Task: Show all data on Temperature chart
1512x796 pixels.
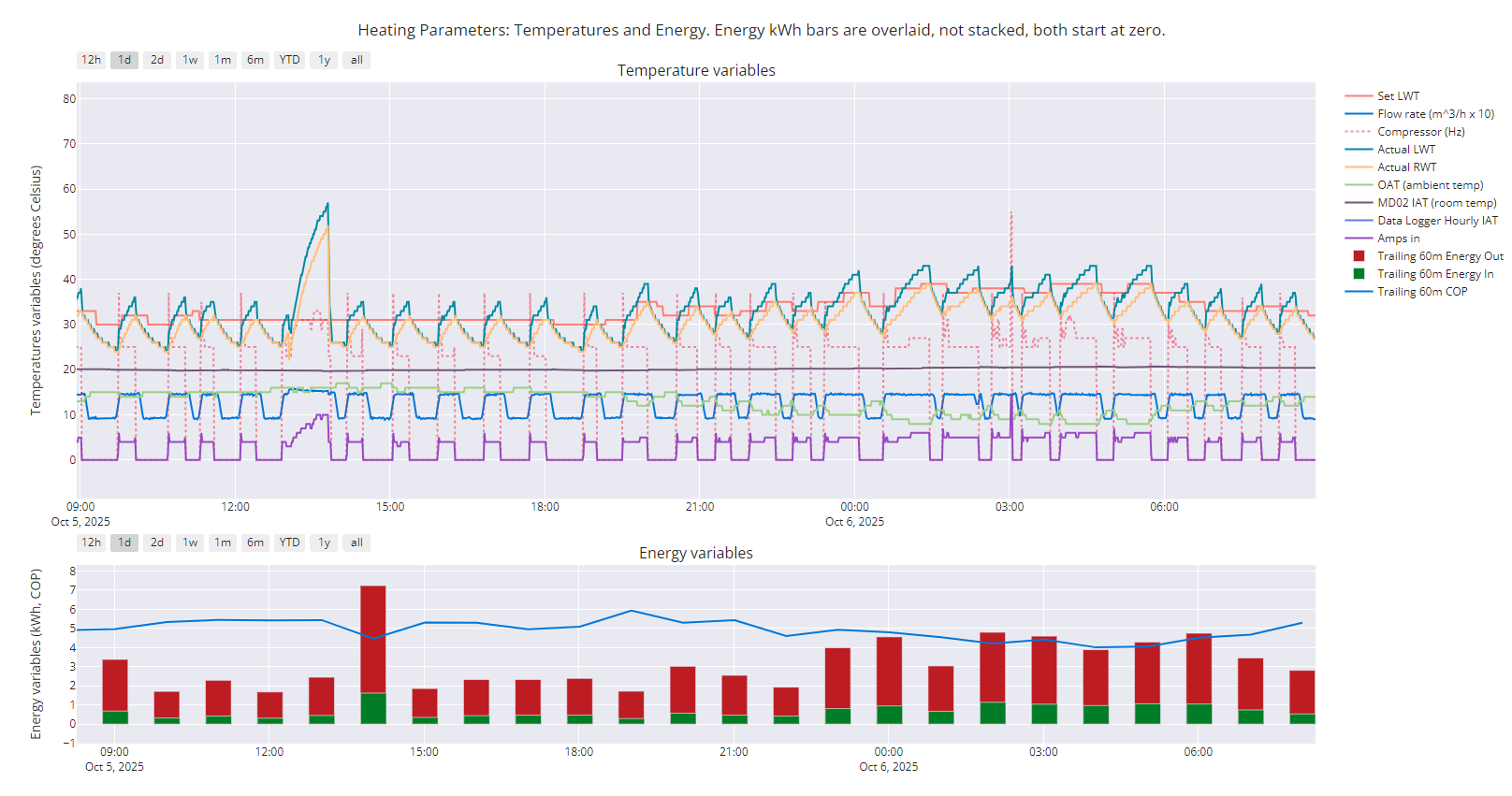Action: 356,60
